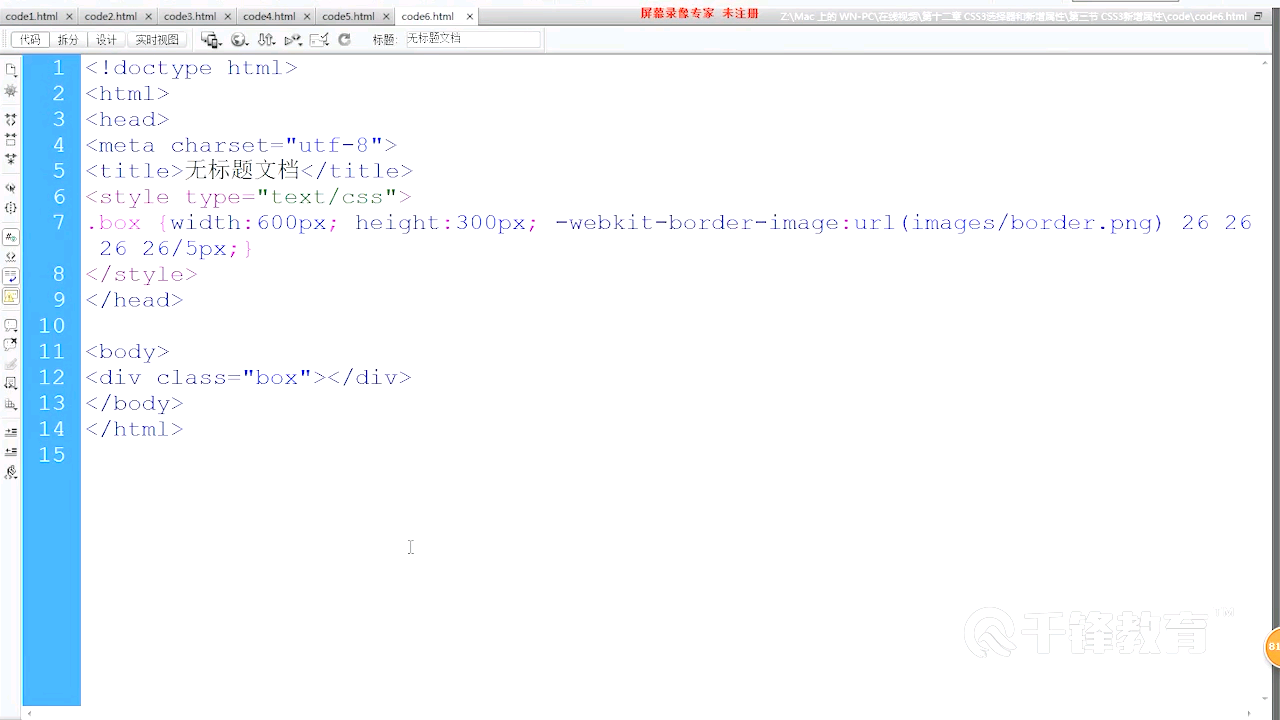The height and width of the screenshot is (720, 1280).
Task: Switch to 代码 (Code) view
Action: click(x=30, y=39)
